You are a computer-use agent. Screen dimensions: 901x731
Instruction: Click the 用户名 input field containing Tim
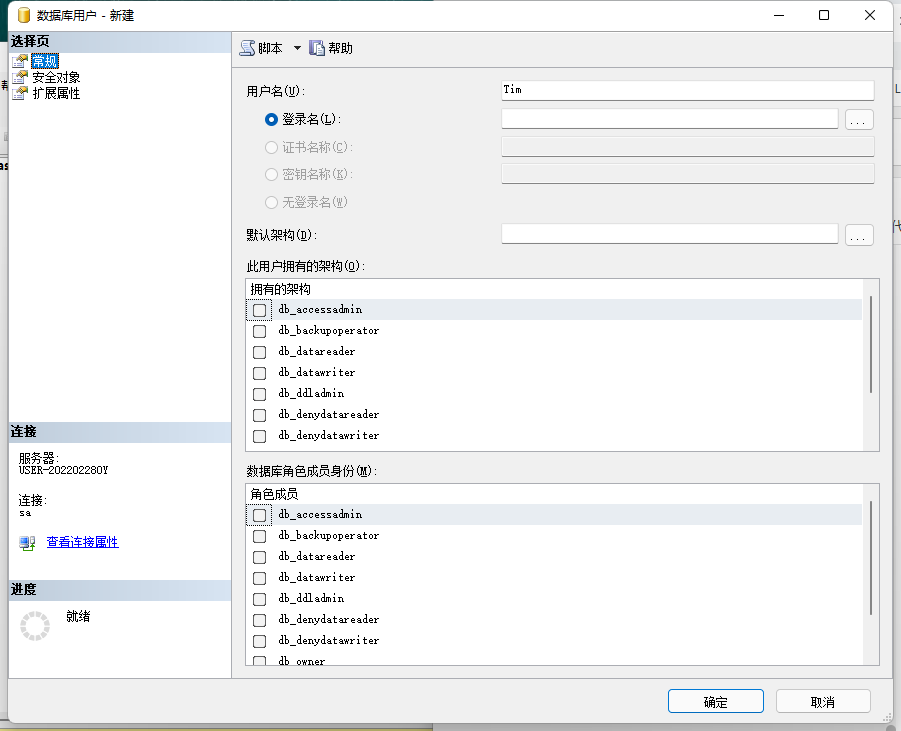(688, 90)
